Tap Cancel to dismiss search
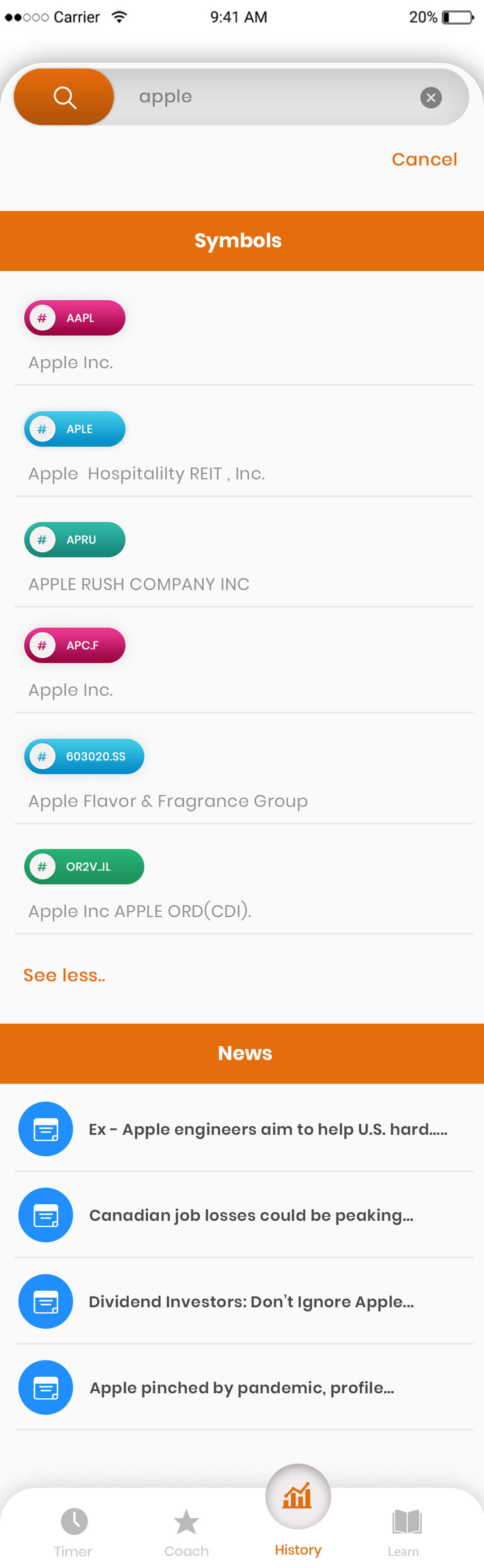The height and width of the screenshot is (1568, 484). [424, 159]
